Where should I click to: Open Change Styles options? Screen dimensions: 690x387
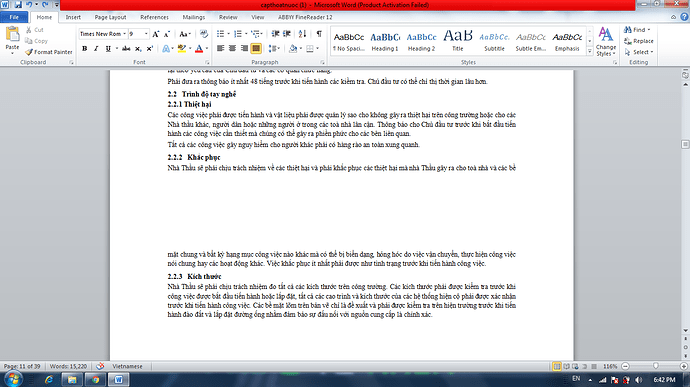(x=606, y=41)
